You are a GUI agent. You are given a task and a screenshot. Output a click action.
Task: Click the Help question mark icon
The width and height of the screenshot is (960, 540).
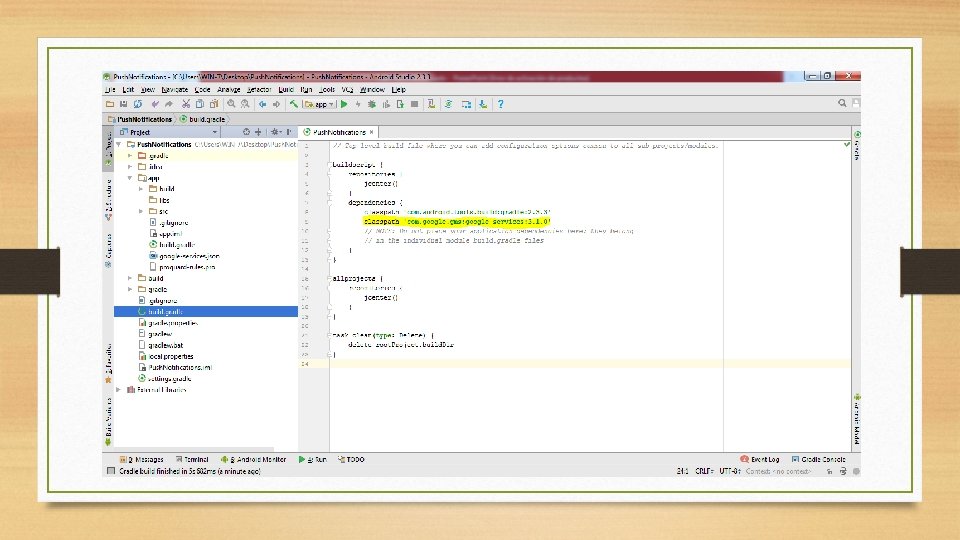[x=500, y=105]
